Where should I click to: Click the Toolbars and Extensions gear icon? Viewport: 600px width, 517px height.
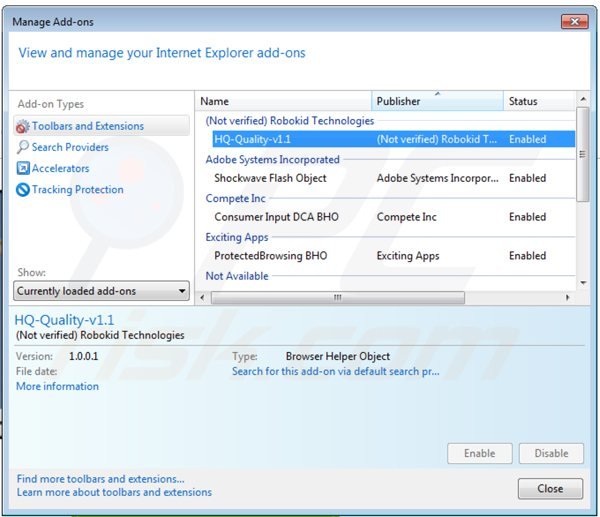pyautogui.click(x=23, y=126)
